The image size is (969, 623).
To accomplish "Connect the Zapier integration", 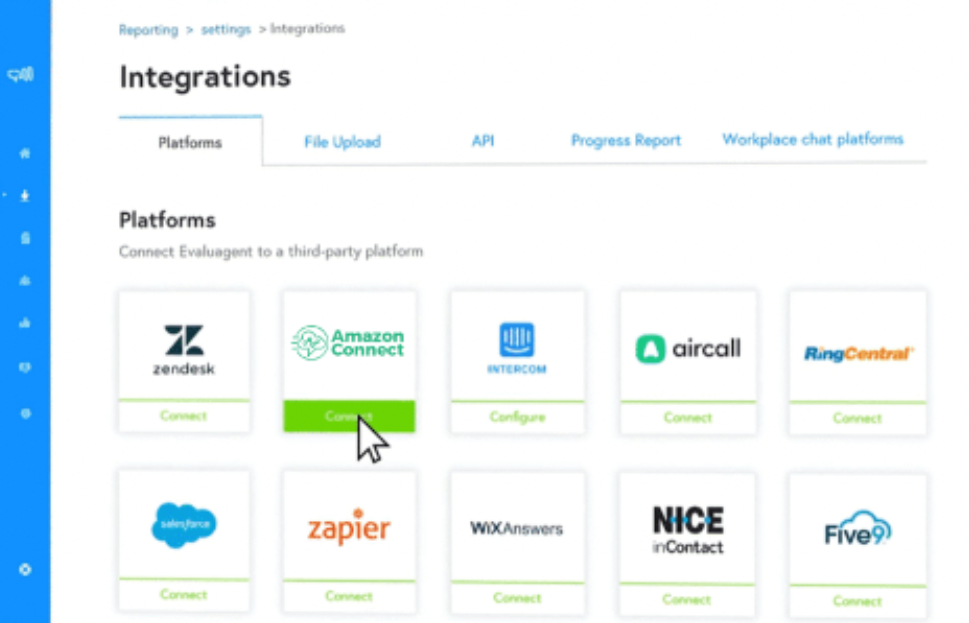I will (x=349, y=596).
